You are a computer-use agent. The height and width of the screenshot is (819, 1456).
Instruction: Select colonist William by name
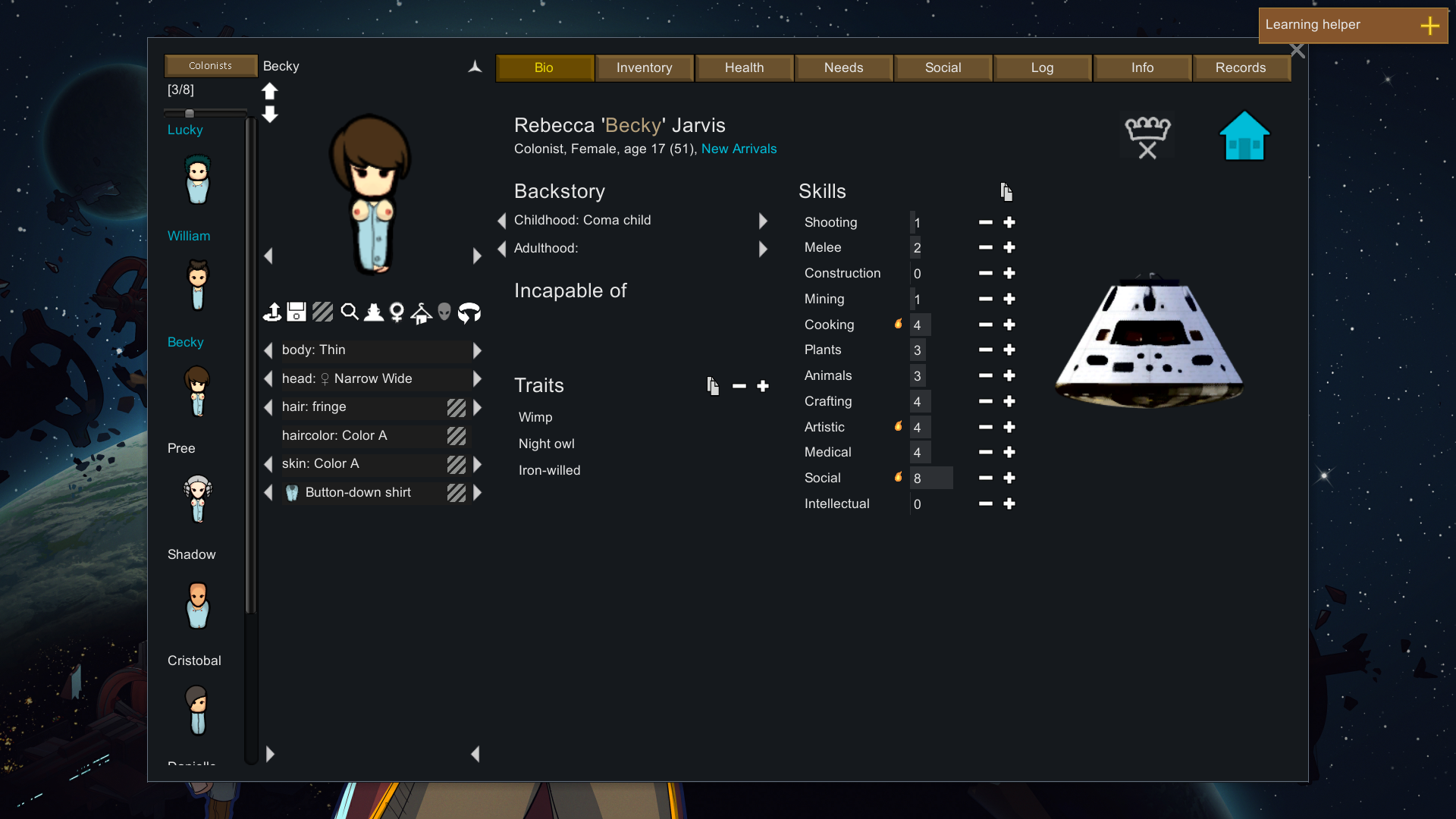pyautogui.click(x=189, y=236)
